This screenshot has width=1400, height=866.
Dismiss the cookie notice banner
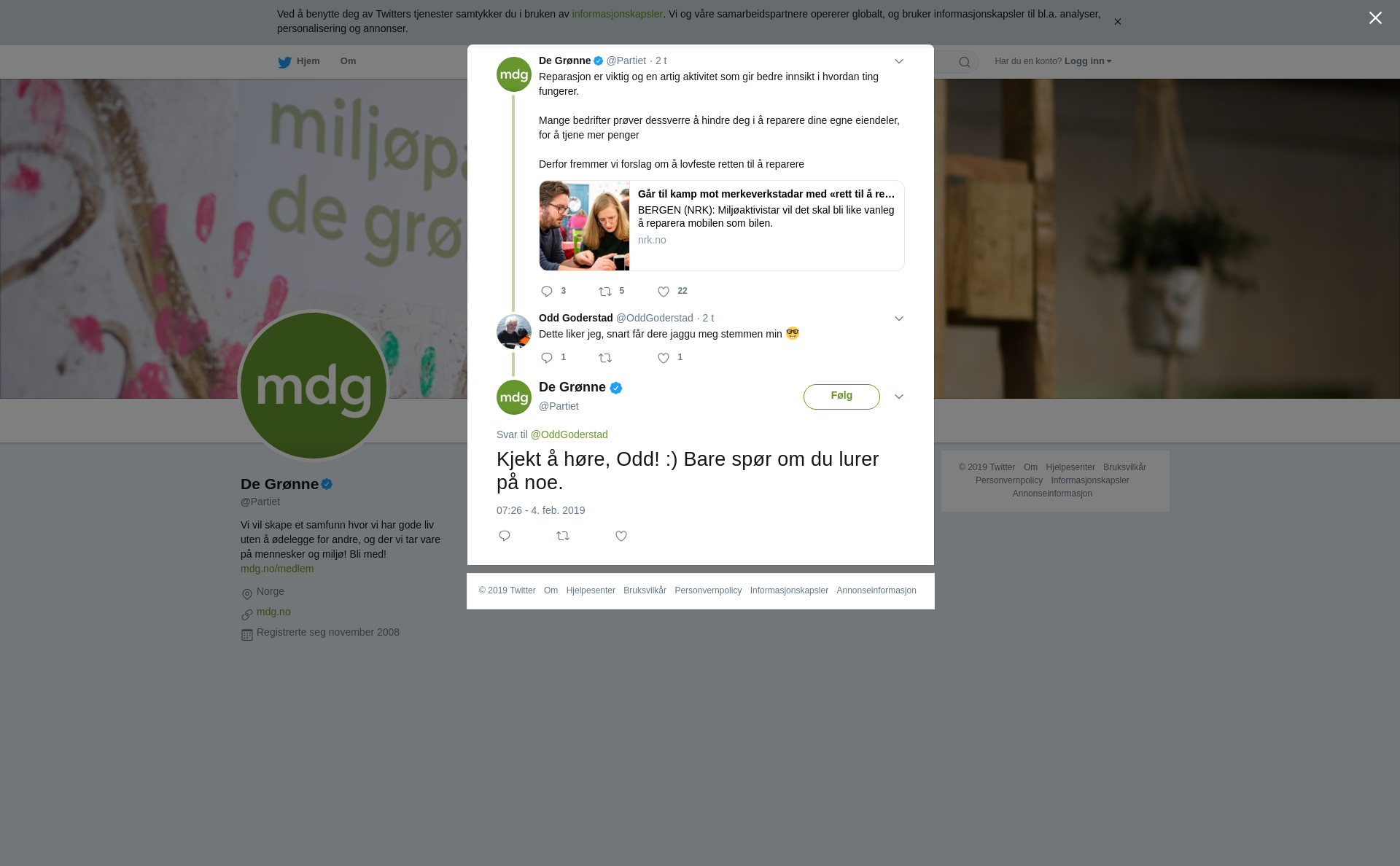pos(1117,22)
